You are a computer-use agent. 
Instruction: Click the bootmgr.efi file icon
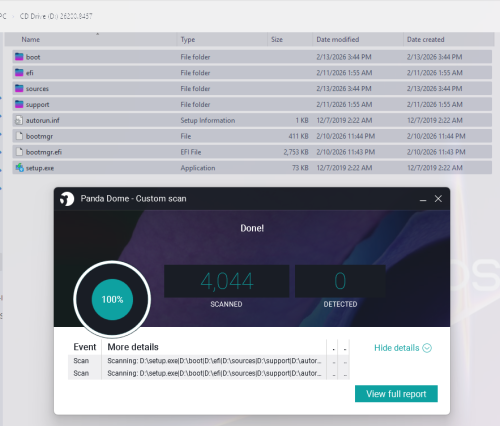pos(19,152)
